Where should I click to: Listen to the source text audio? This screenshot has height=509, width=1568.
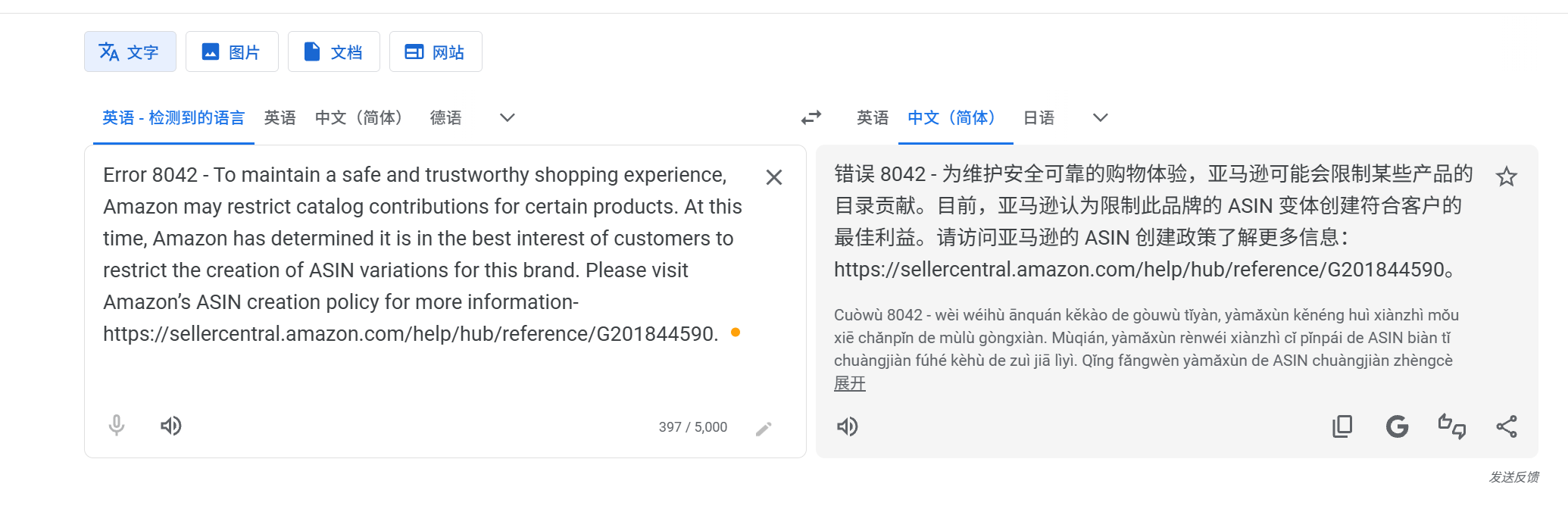point(171,426)
